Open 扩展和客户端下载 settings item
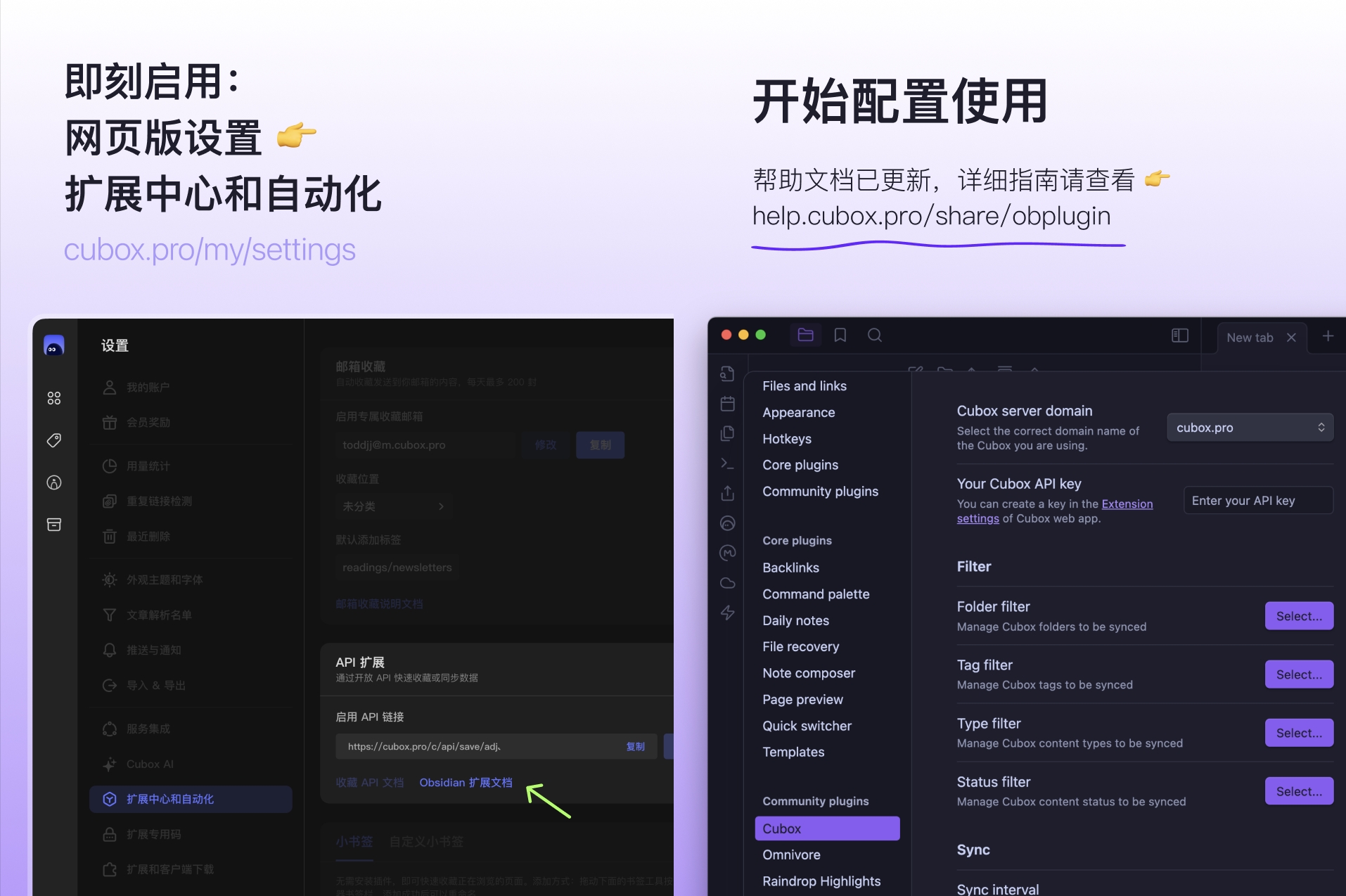 191,870
